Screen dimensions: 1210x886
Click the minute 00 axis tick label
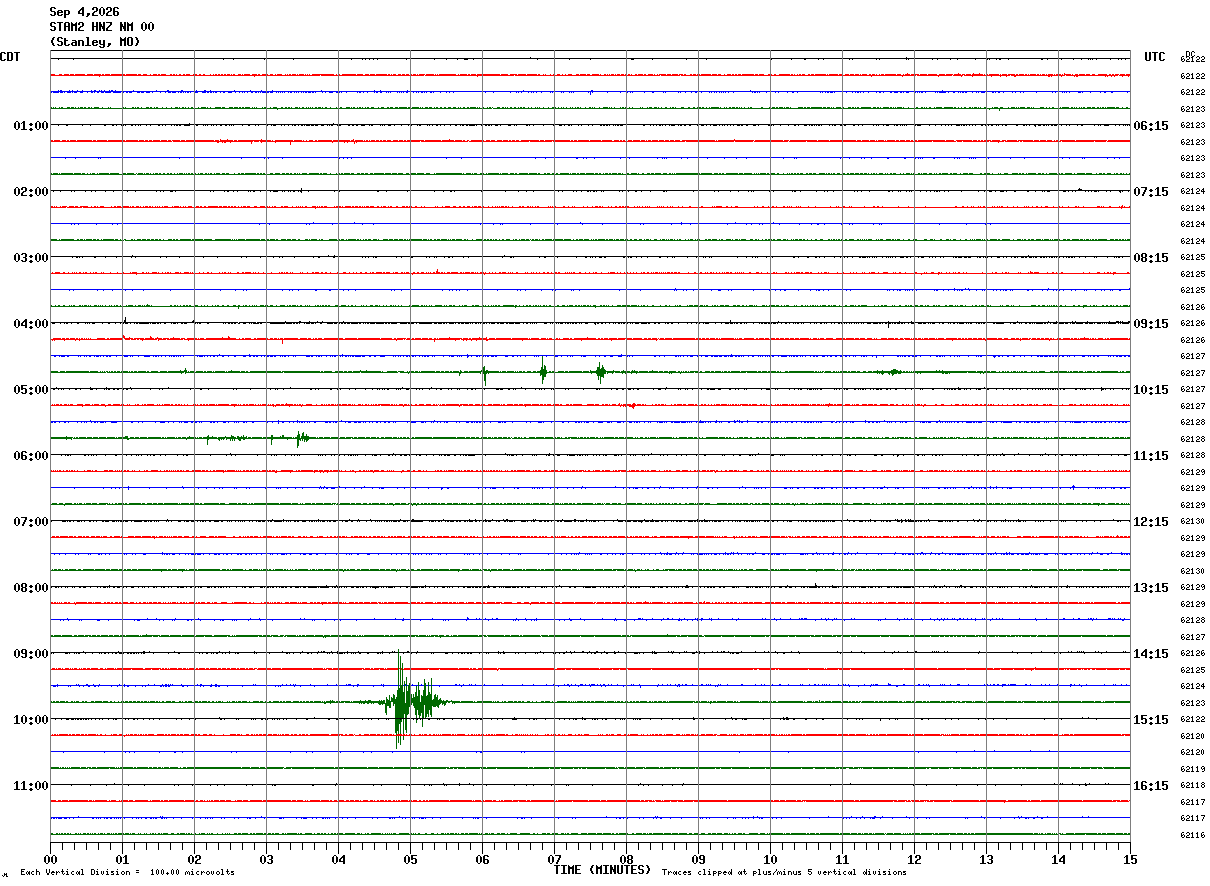pyautogui.click(x=50, y=859)
